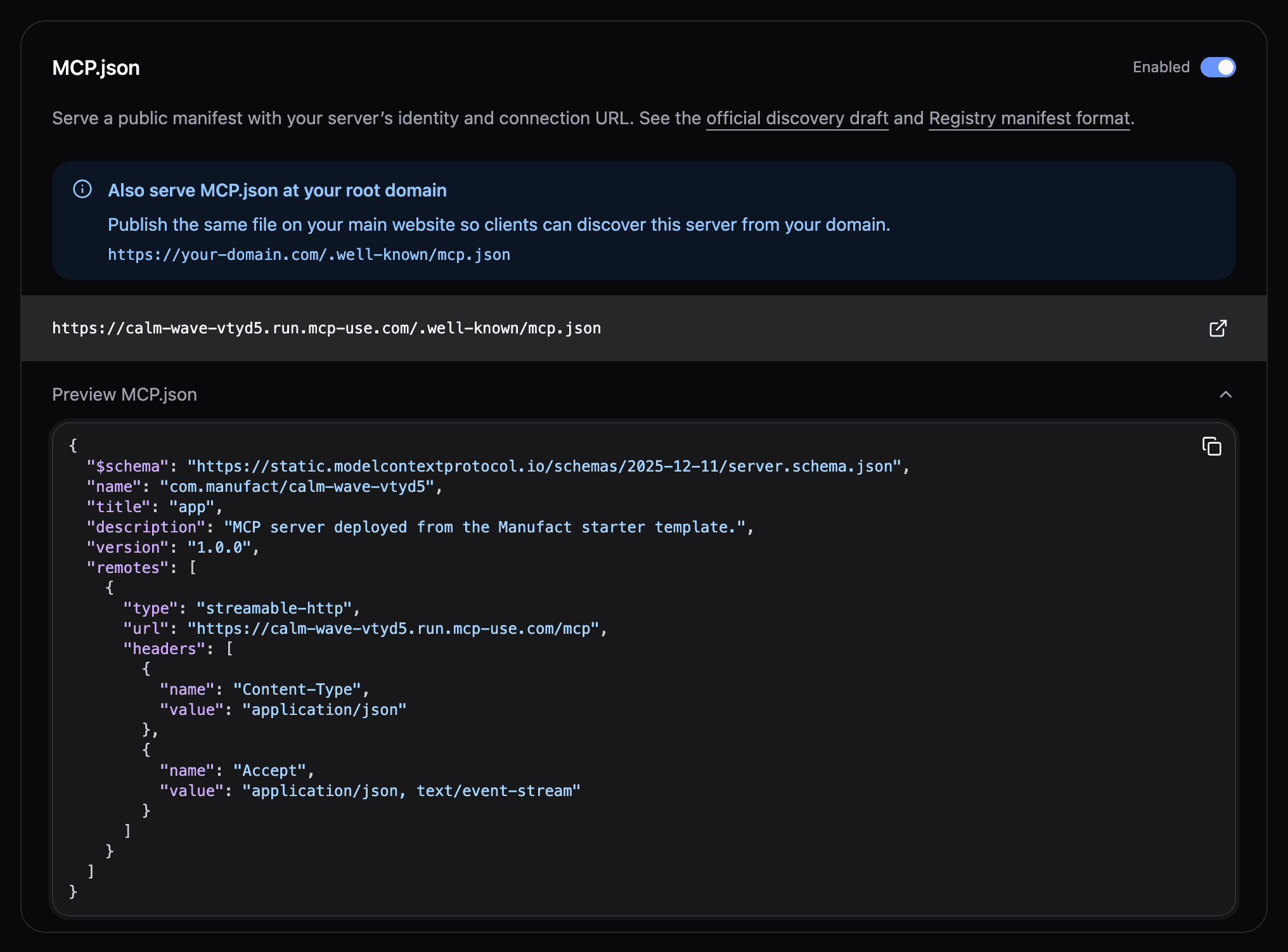Click the "Accept" header name line

(237, 771)
